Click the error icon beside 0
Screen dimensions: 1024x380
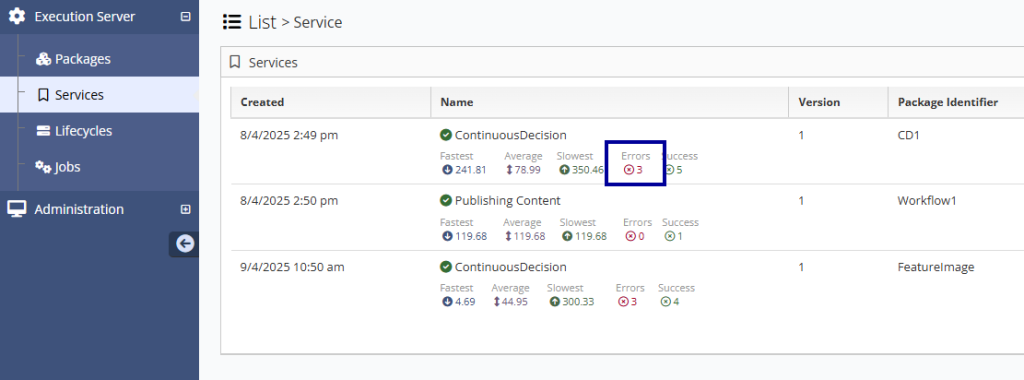[x=630, y=236]
